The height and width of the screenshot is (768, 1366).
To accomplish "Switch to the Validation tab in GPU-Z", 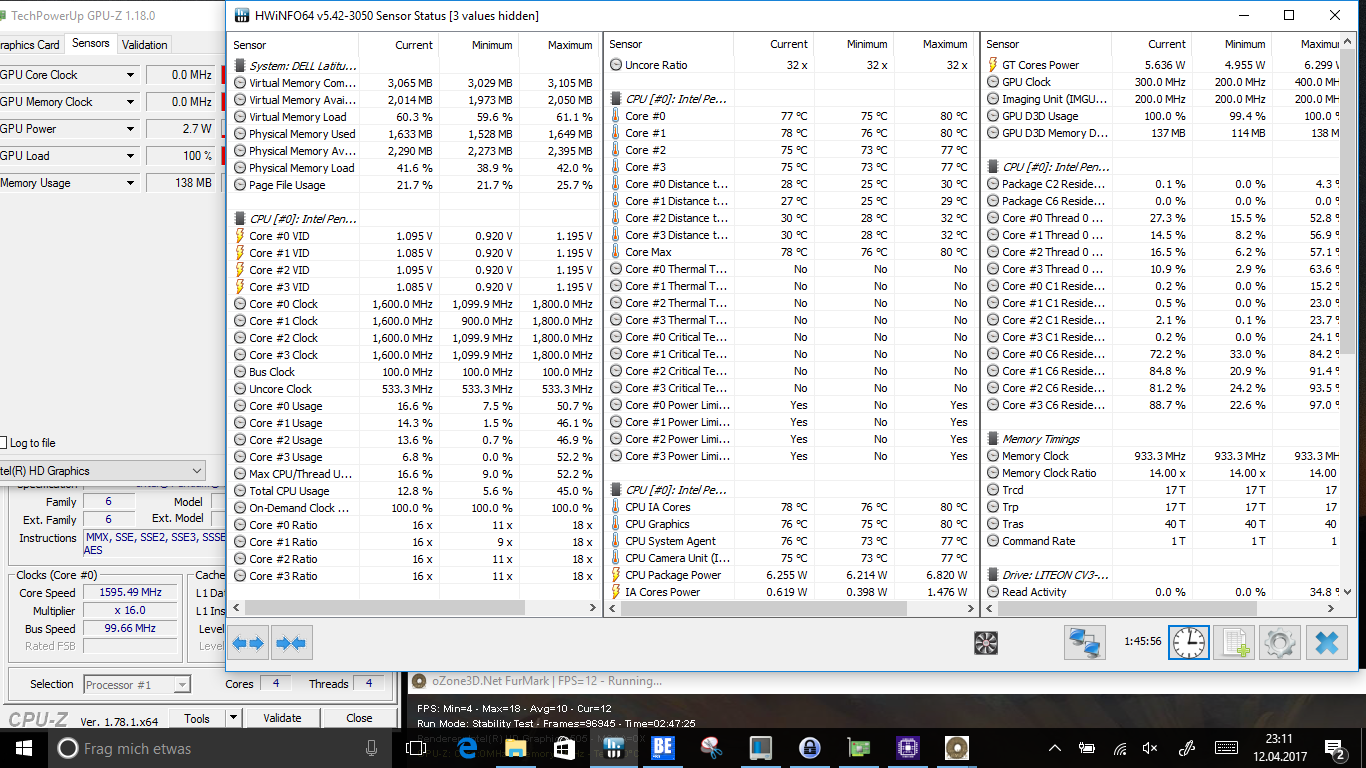I will (144, 45).
